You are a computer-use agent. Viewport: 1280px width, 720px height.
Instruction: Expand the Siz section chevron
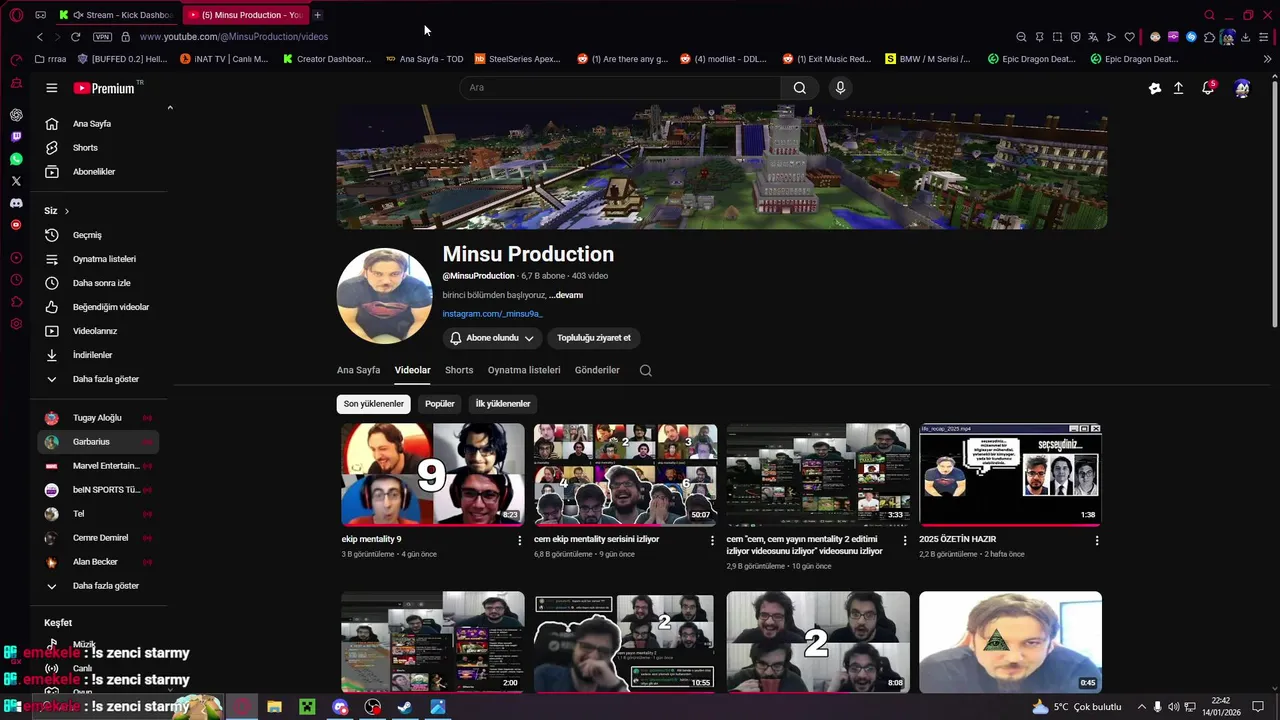pos(67,211)
